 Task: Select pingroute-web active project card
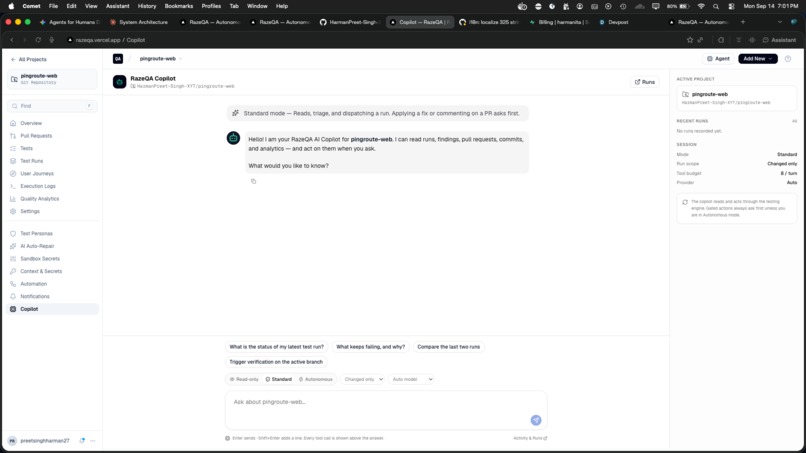pos(737,98)
